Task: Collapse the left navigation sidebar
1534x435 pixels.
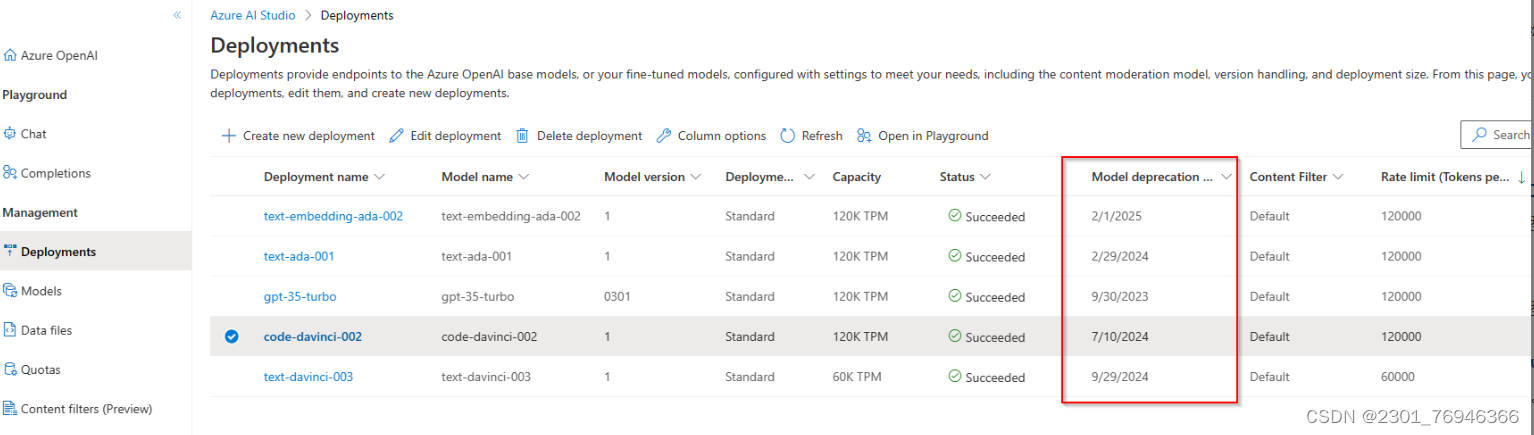Action: (x=177, y=15)
